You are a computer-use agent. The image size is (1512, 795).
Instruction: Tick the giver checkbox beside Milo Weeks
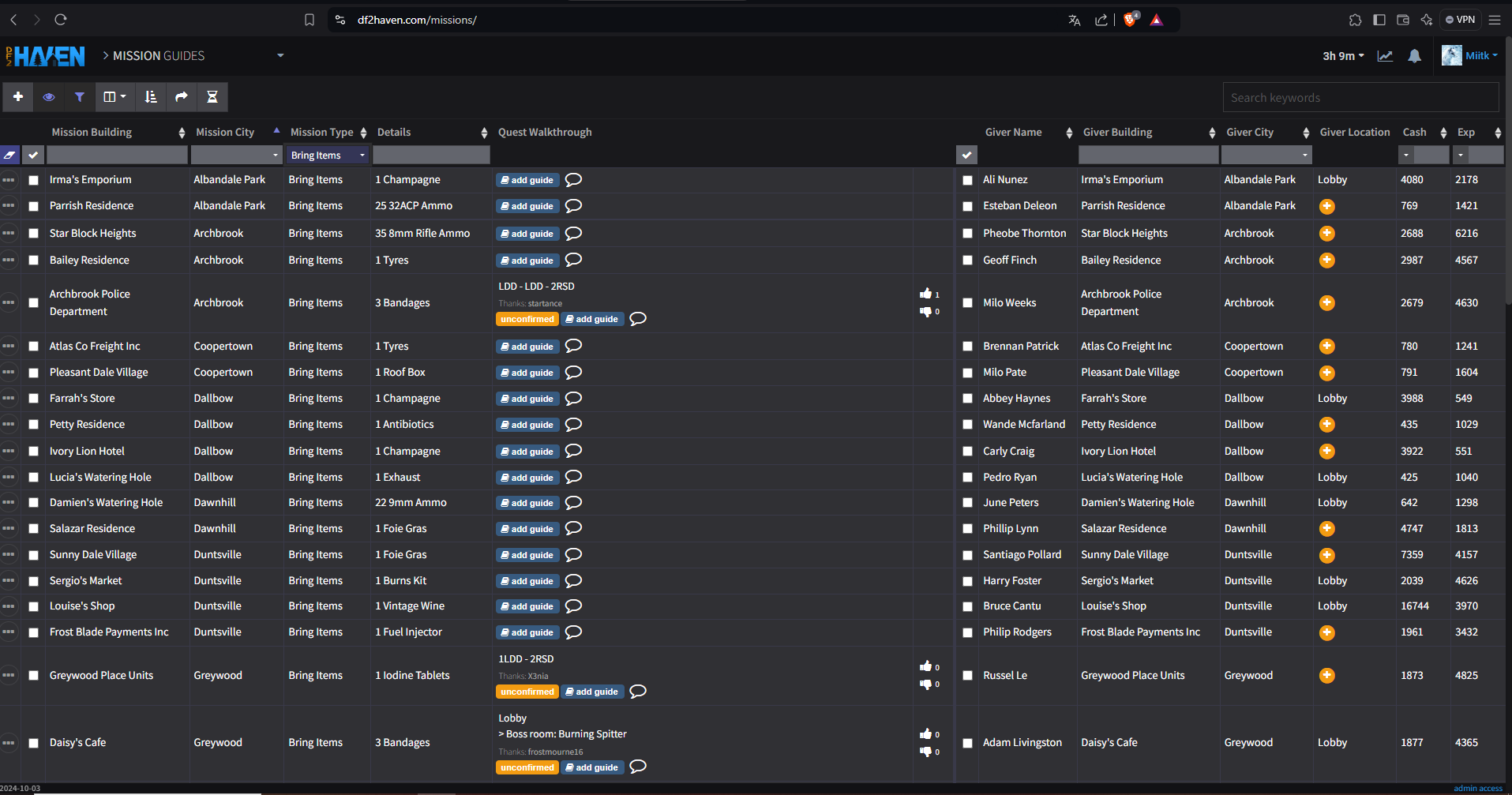point(967,302)
